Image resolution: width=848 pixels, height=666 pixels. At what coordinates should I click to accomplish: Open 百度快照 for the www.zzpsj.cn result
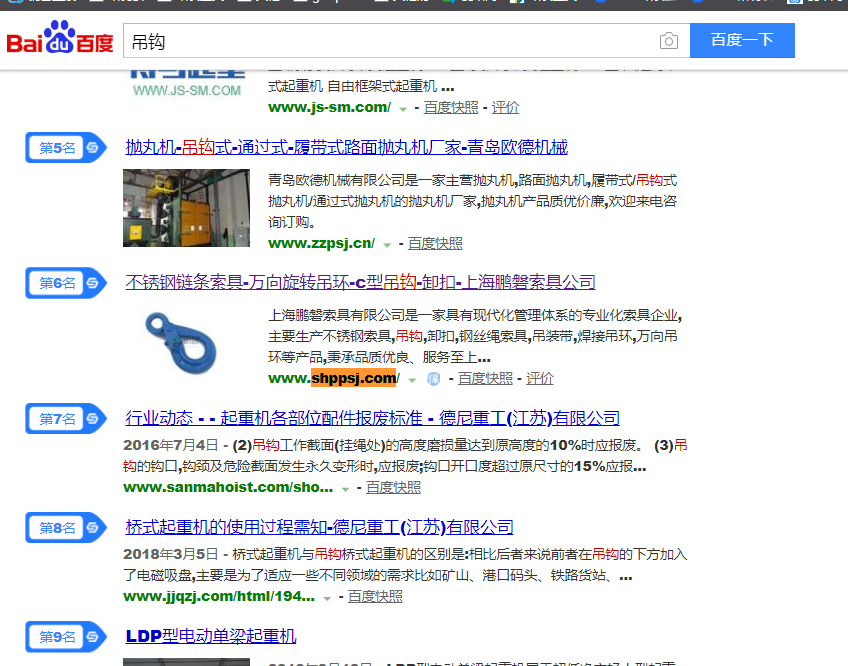(435, 243)
